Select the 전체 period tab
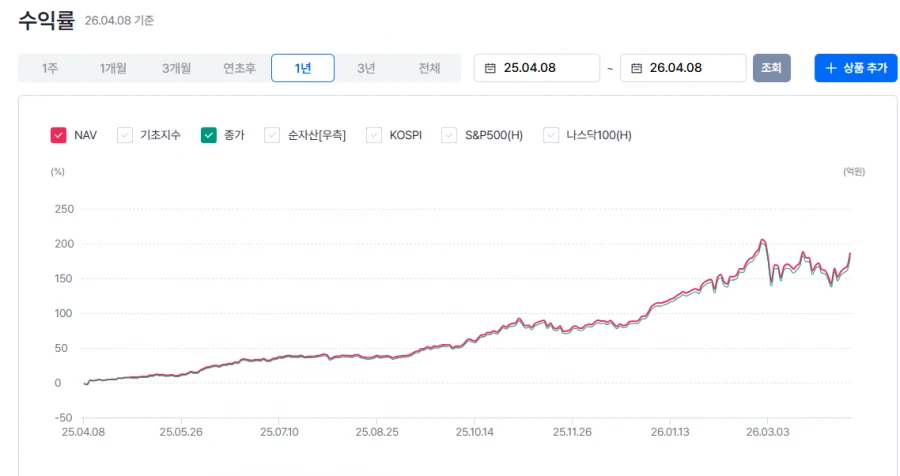Image resolution: width=900 pixels, height=476 pixels. tap(429, 68)
